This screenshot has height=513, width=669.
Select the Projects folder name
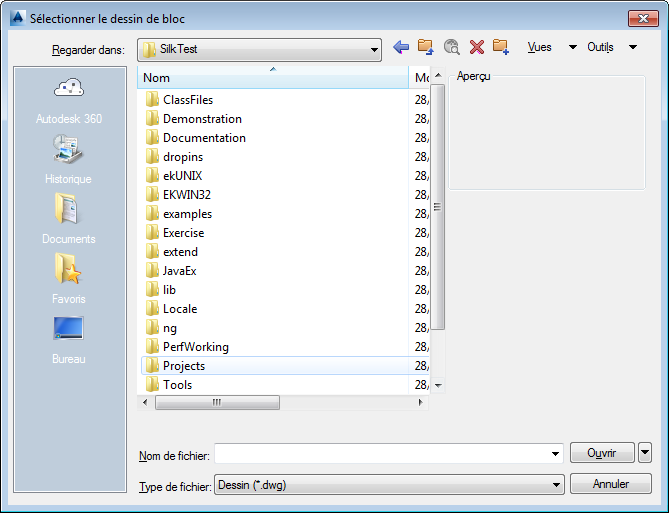coord(184,366)
